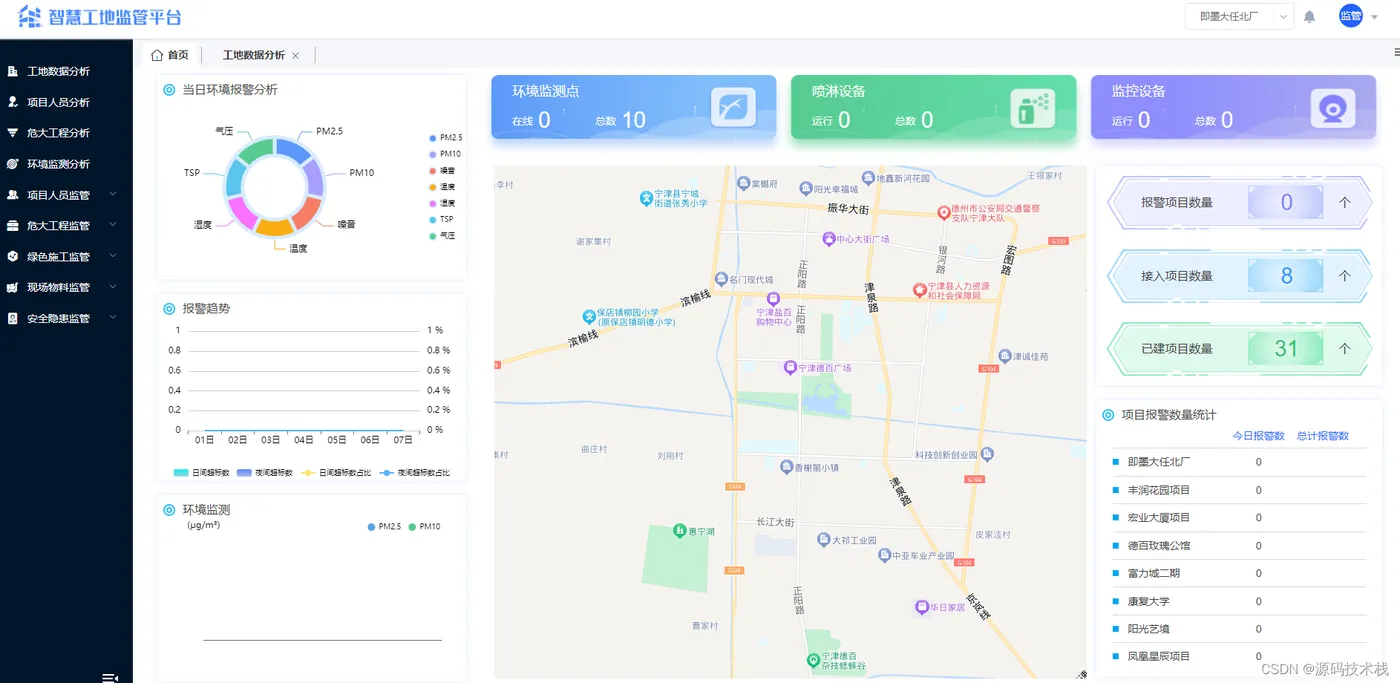Screen dimensions: 1400x683
Task: Click the 中心大街广场 map marker
Action: point(828,239)
